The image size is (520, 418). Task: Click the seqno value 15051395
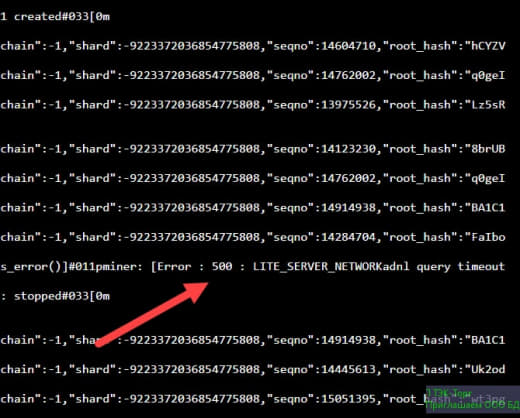pos(349,399)
